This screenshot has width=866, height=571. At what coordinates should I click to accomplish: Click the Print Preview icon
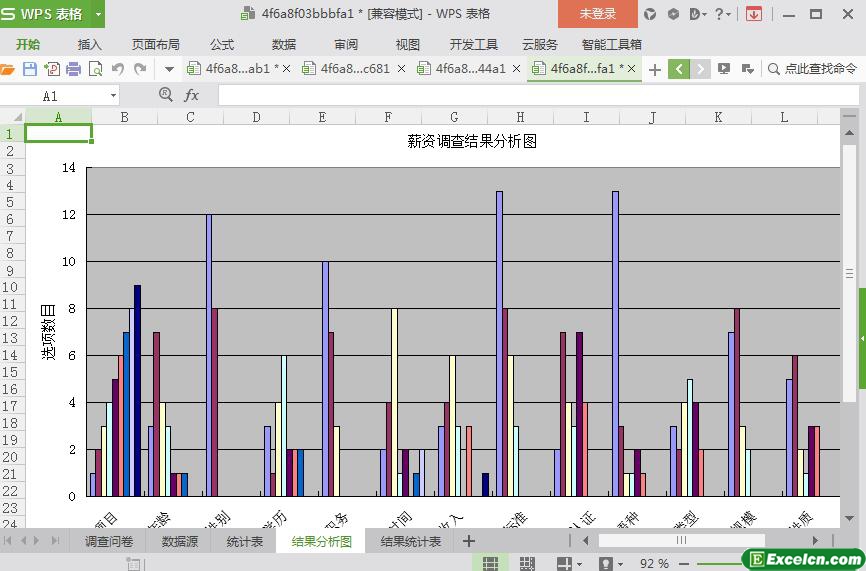pos(95,69)
